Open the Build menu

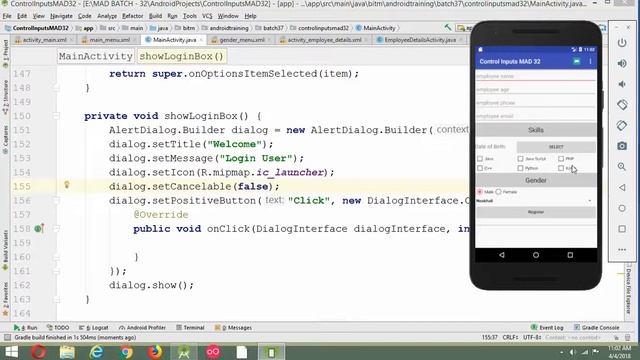(x=155, y=16)
